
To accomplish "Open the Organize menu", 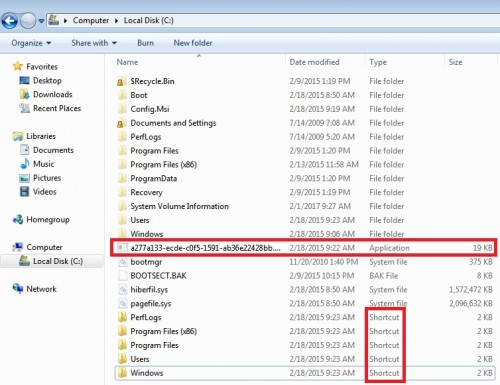I will (31, 43).
